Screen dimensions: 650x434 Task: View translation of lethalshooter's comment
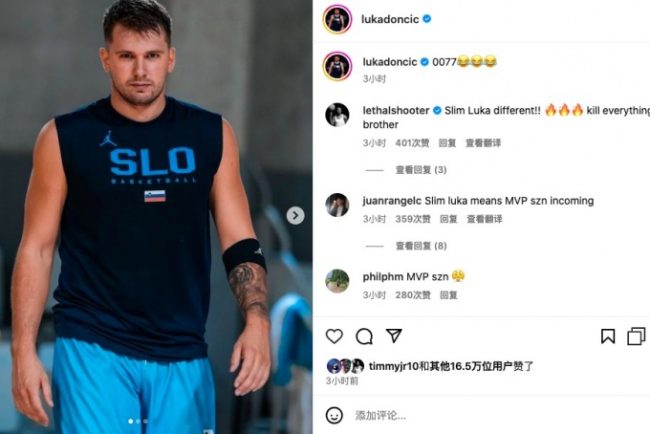(x=483, y=143)
